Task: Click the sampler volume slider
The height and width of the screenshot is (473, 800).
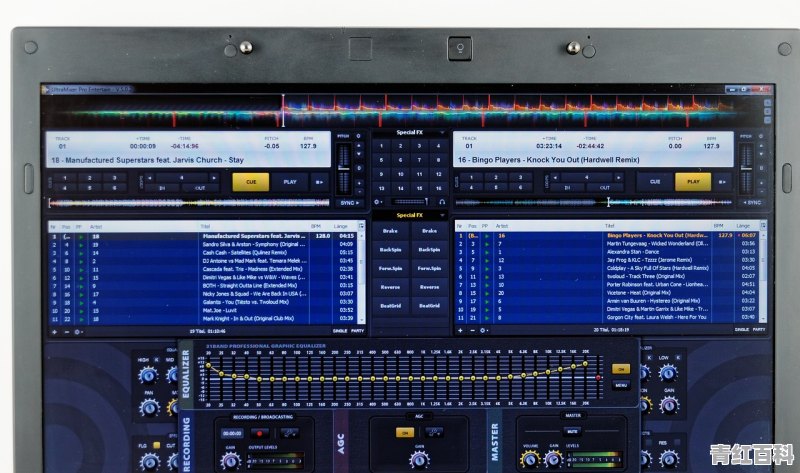Action: pyautogui.click(x=411, y=202)
